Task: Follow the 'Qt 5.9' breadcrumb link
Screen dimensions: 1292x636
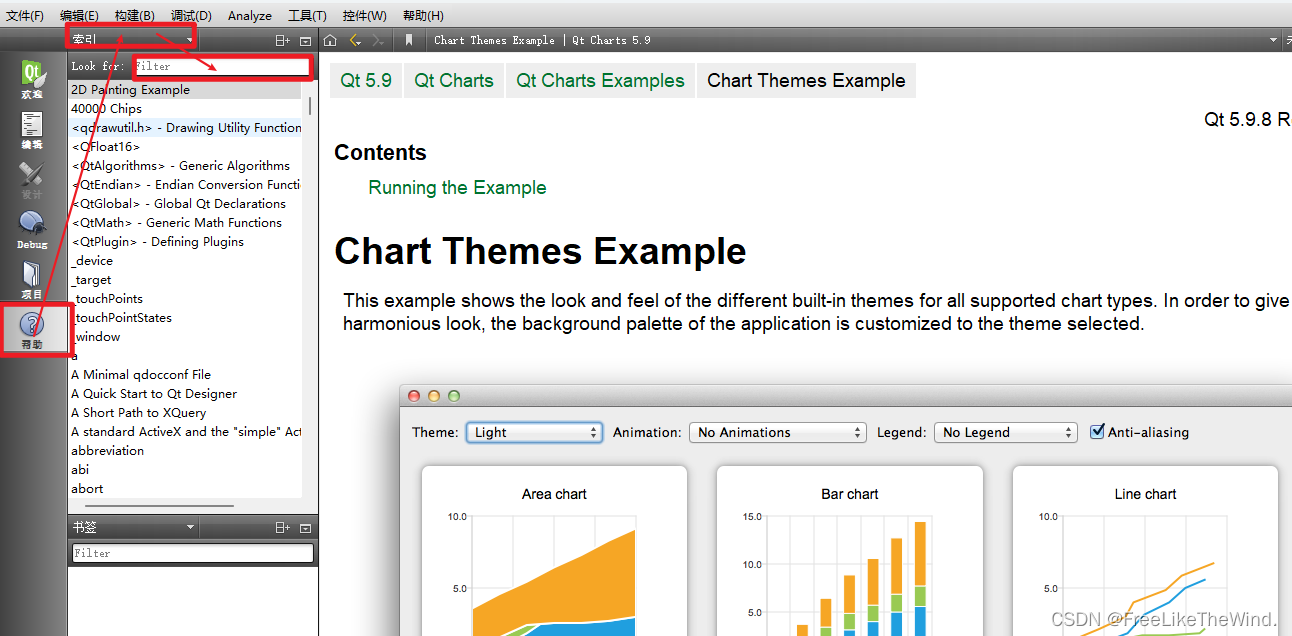Action: pos(366,81)
